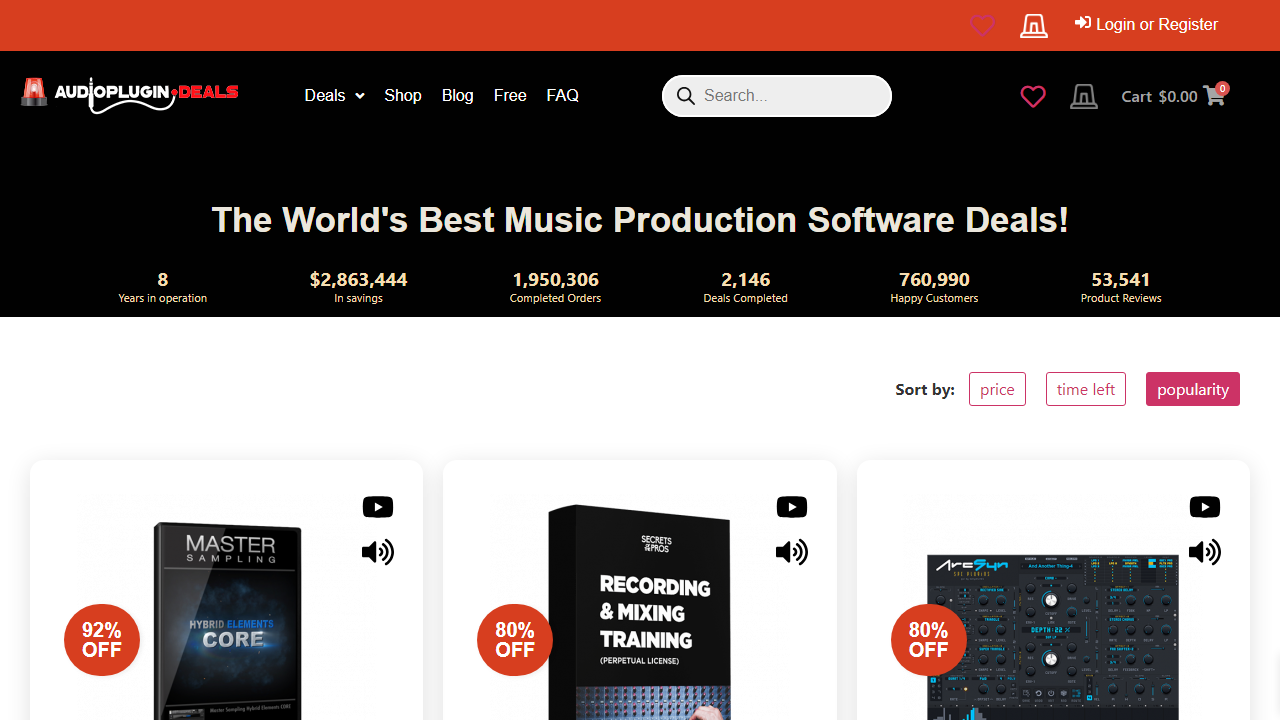Open the shopping cart icon in the header
The width and height of the screenshot is (1280, 720).
point(1214,95)
